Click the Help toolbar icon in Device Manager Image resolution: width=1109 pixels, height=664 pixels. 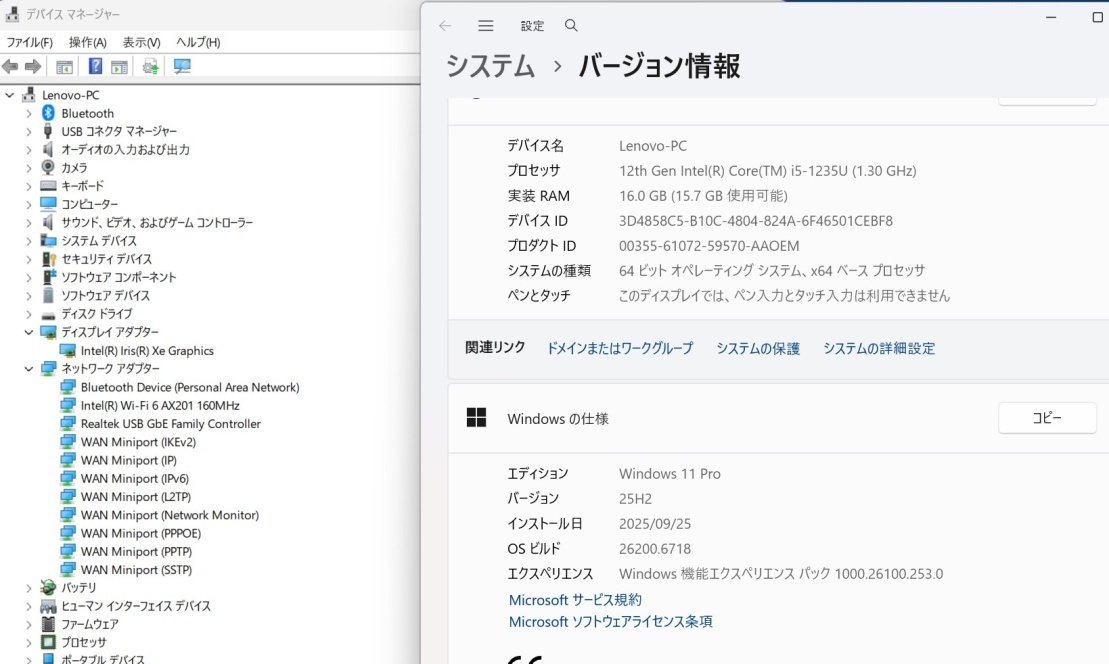click(x=95, y=67)
